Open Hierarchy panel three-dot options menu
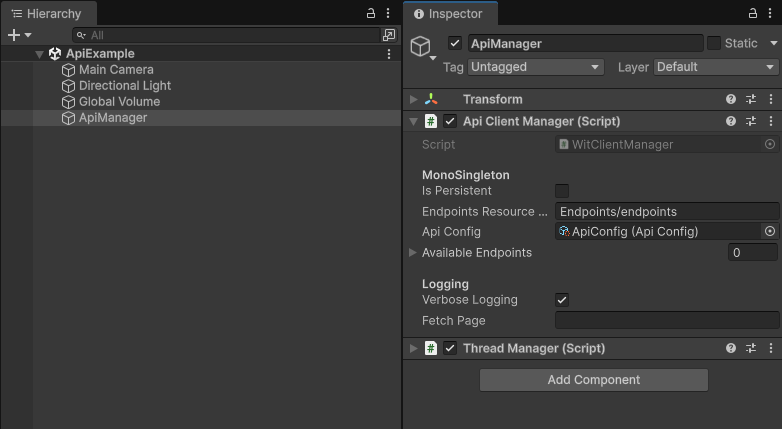Viewport: 782px width, 429px height. 388,13
